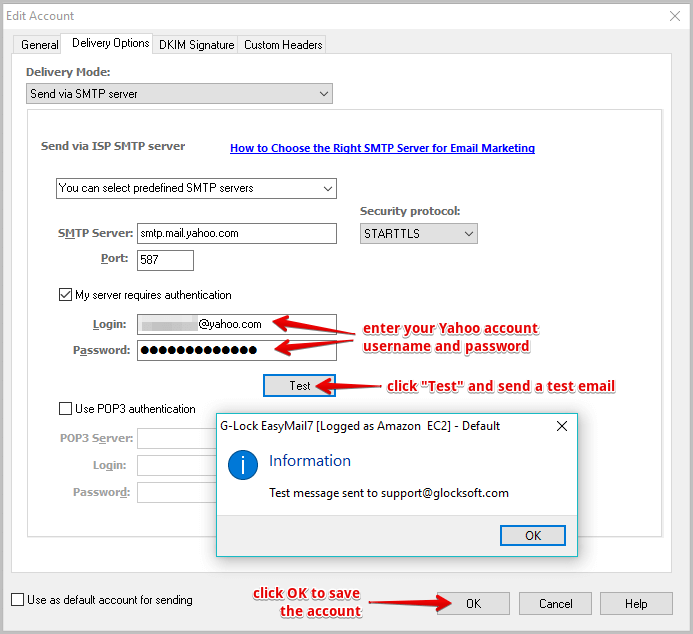Screen dimensions: 693x634
Task: Click the test message sent text
Action: click(389, 493)
